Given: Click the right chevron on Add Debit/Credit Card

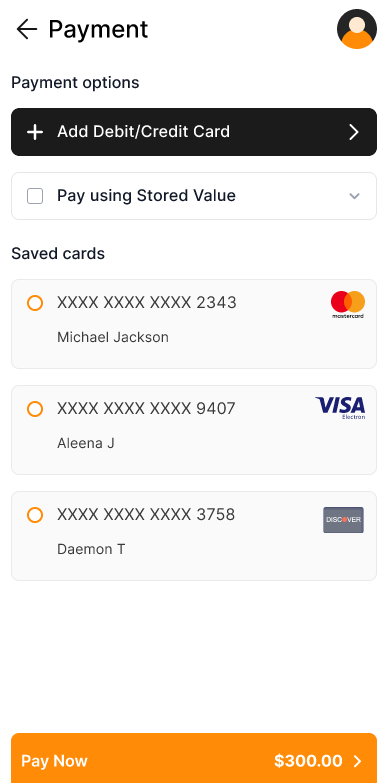Looking at the screenshot, I should [x=354, y=132].
